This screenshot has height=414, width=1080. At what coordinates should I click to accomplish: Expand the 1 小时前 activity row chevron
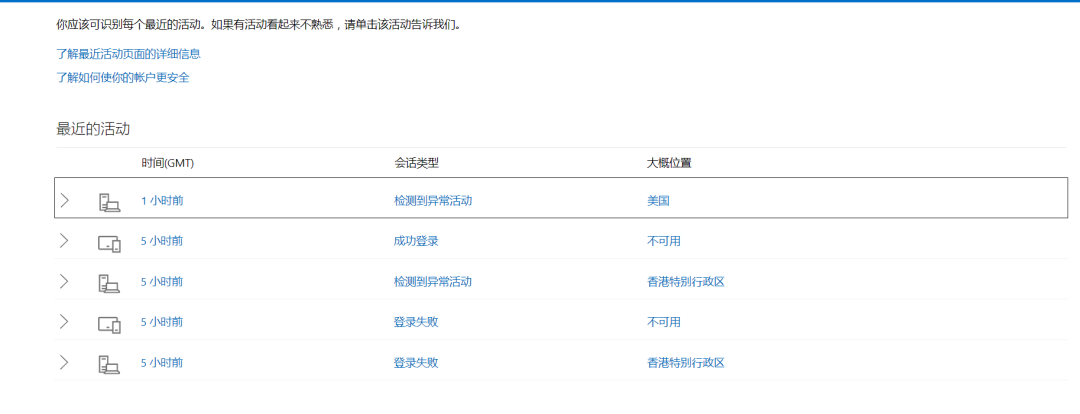[x=65, y=200]
